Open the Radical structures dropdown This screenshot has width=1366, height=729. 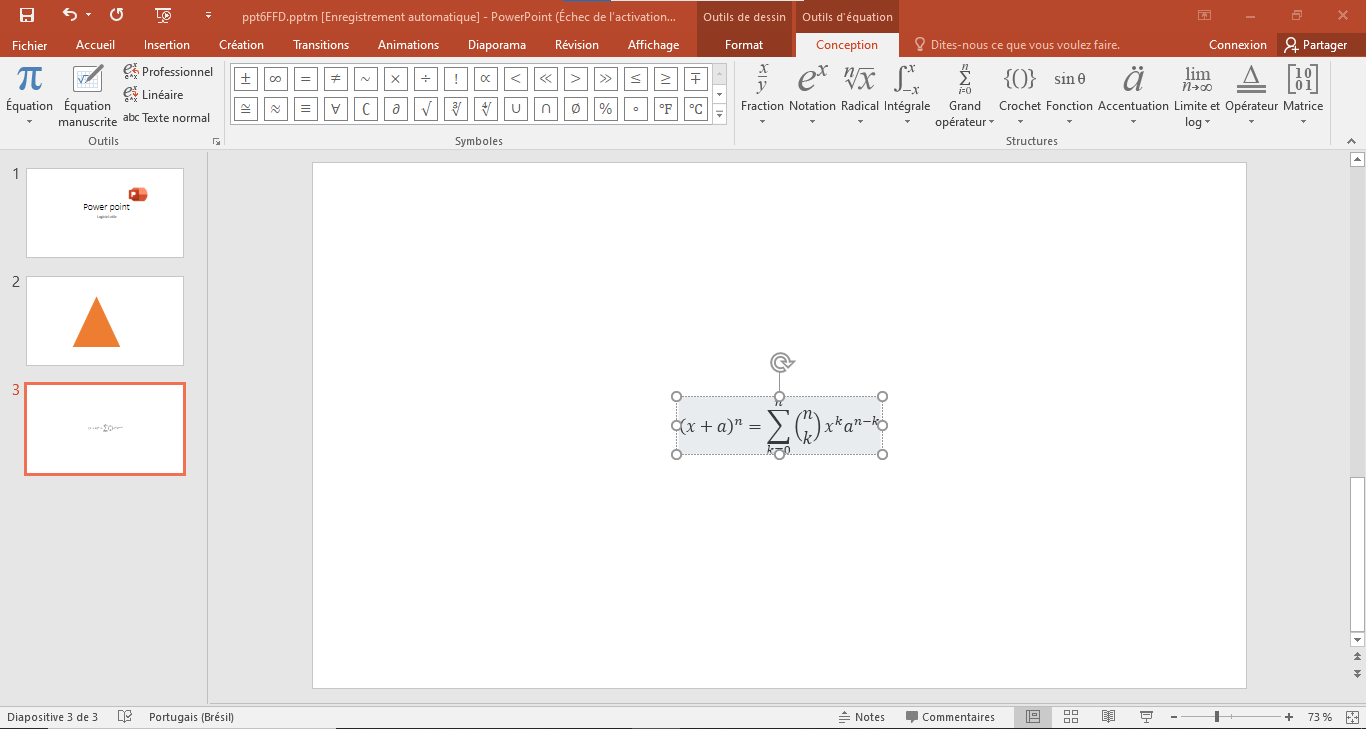(860, 96)
